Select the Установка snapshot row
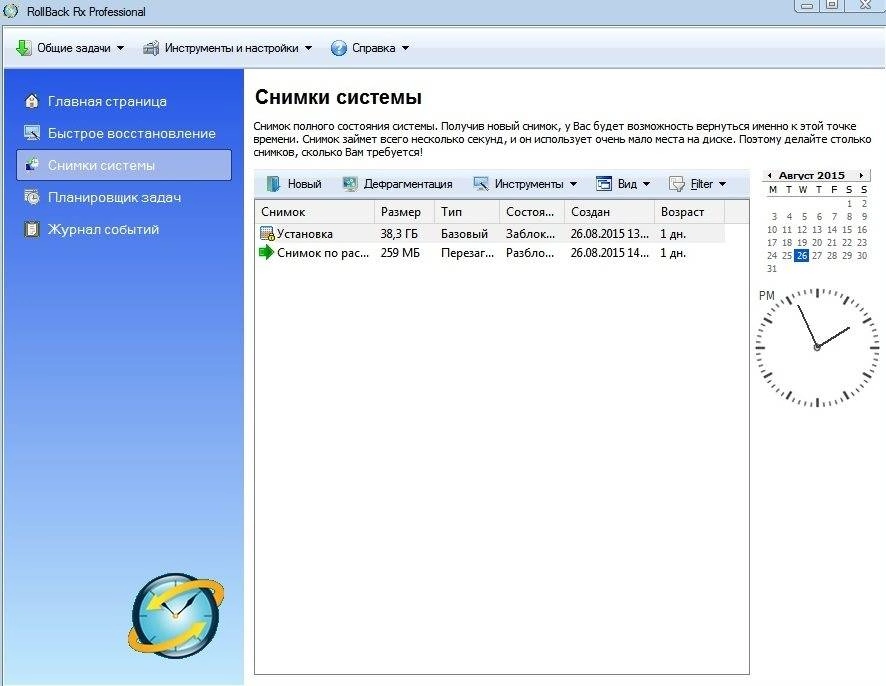The height and width of the screenshot is (686, 886). click(x=490, y=233)
